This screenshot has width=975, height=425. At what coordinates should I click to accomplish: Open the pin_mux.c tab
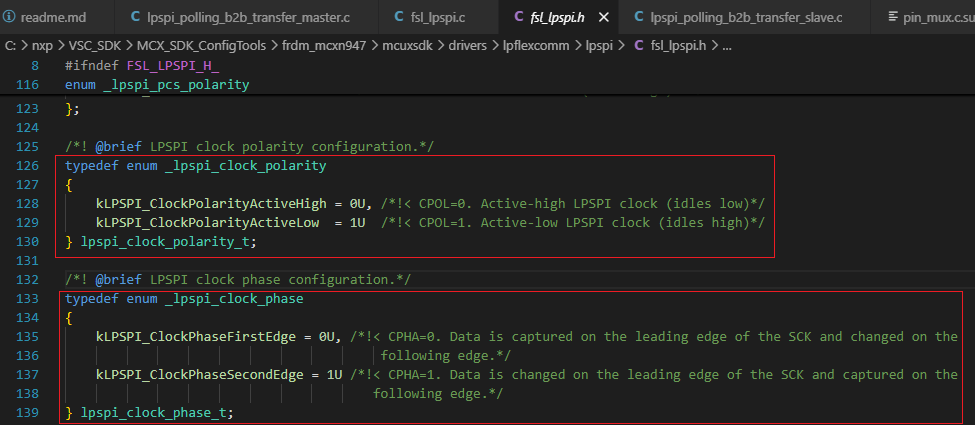click(924, 17)
